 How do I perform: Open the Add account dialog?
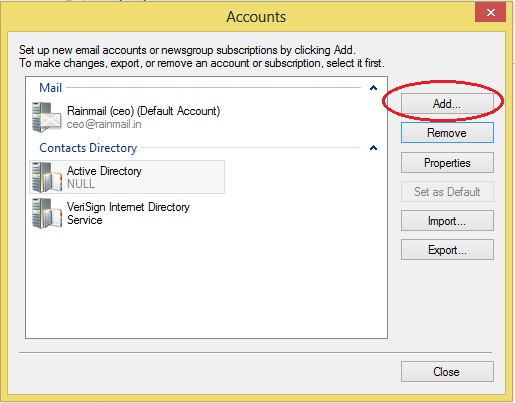coord(447,104)
